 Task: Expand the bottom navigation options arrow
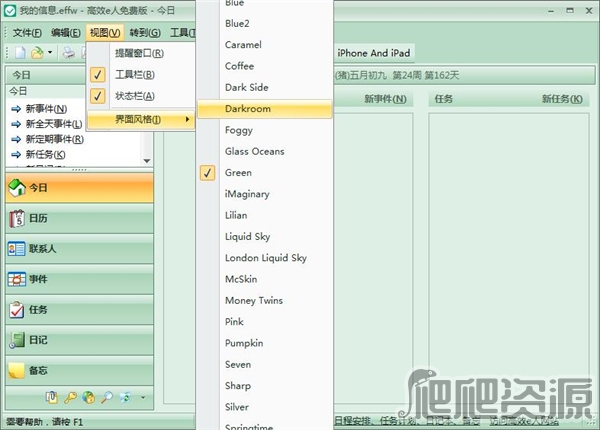point(142,398)
